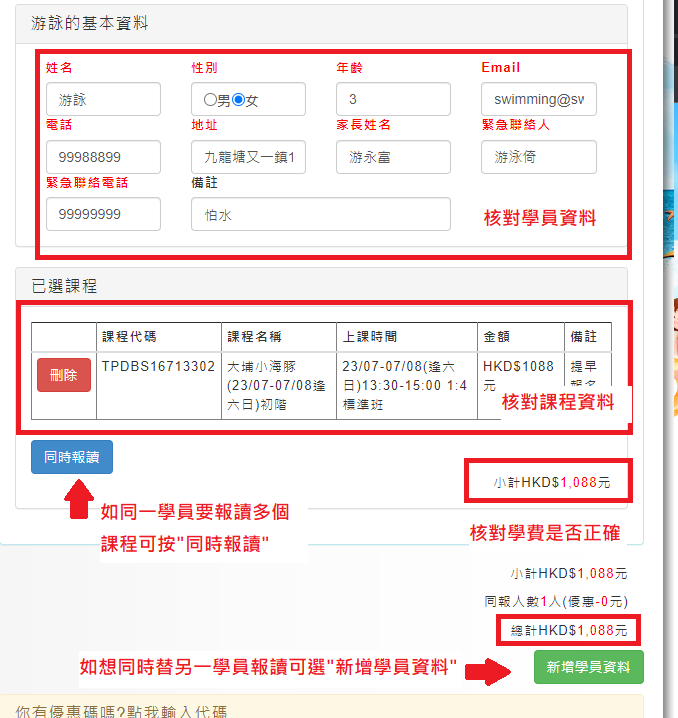Select the 女 gender radio button
Image resolution: width=678 pixels, height=718 pixels.
click(238, 100)
